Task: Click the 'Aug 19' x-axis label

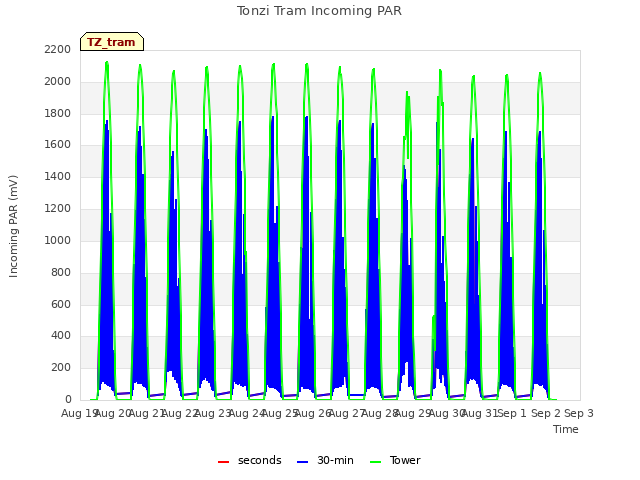Action: [x=79, y=413]
